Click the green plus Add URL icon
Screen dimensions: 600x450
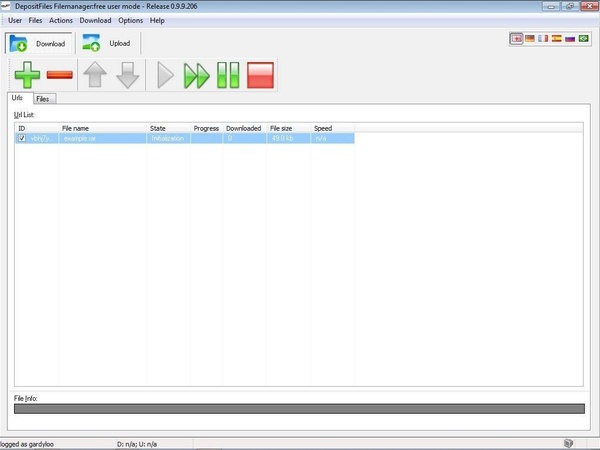[x=27, y=75]
